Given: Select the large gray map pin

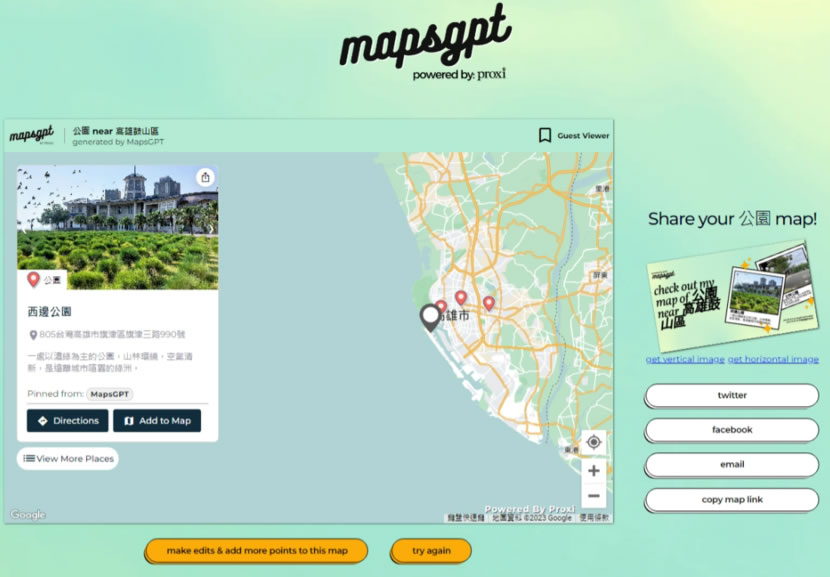Looking at the screenshot, I should pyautogui.click(x=431, y=317).
